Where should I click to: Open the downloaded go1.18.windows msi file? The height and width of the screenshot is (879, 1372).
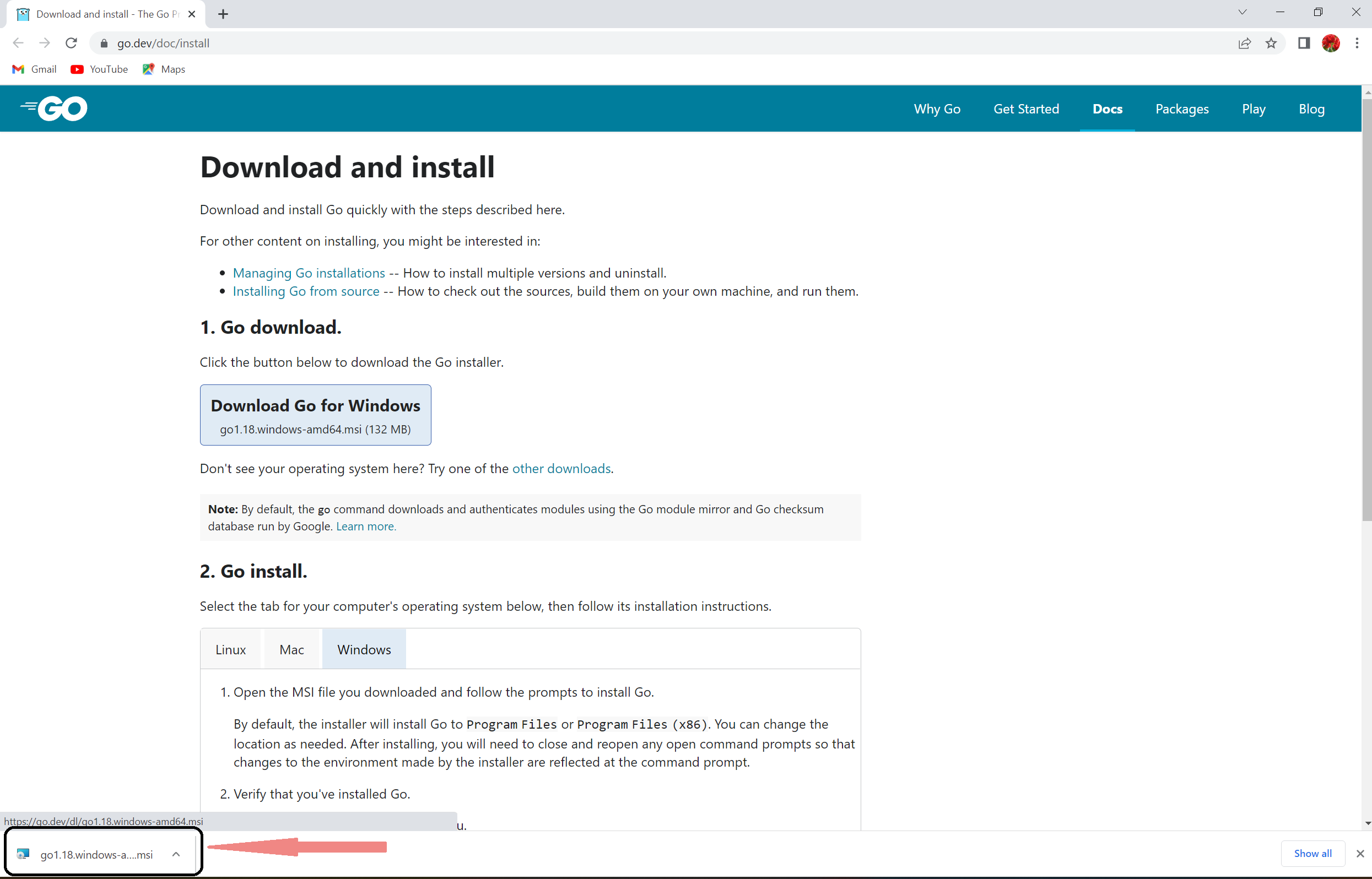[85, 854]
